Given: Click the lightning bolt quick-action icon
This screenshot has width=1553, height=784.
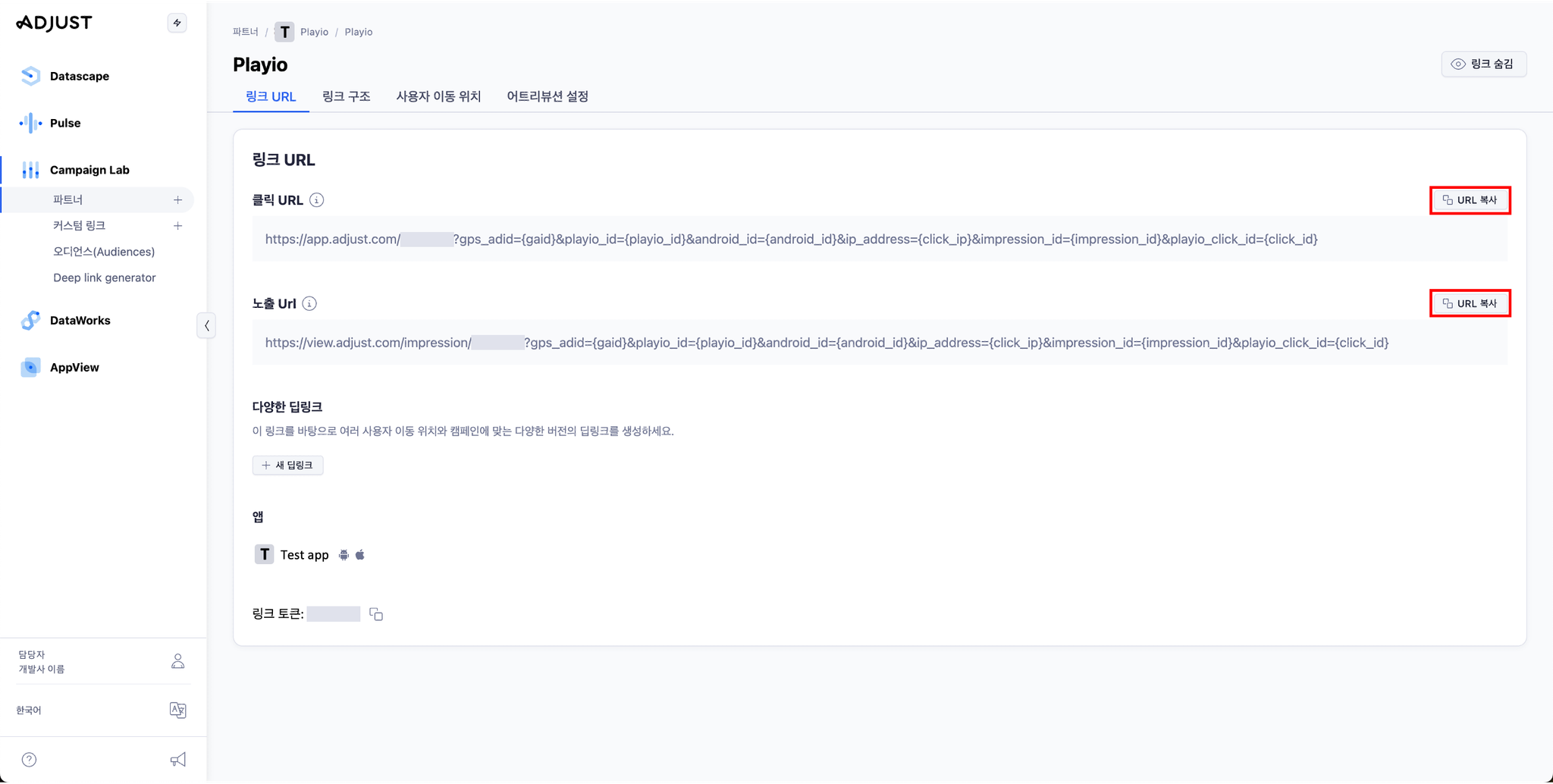Looking at the screenshot, I should (x=177, y=23).
